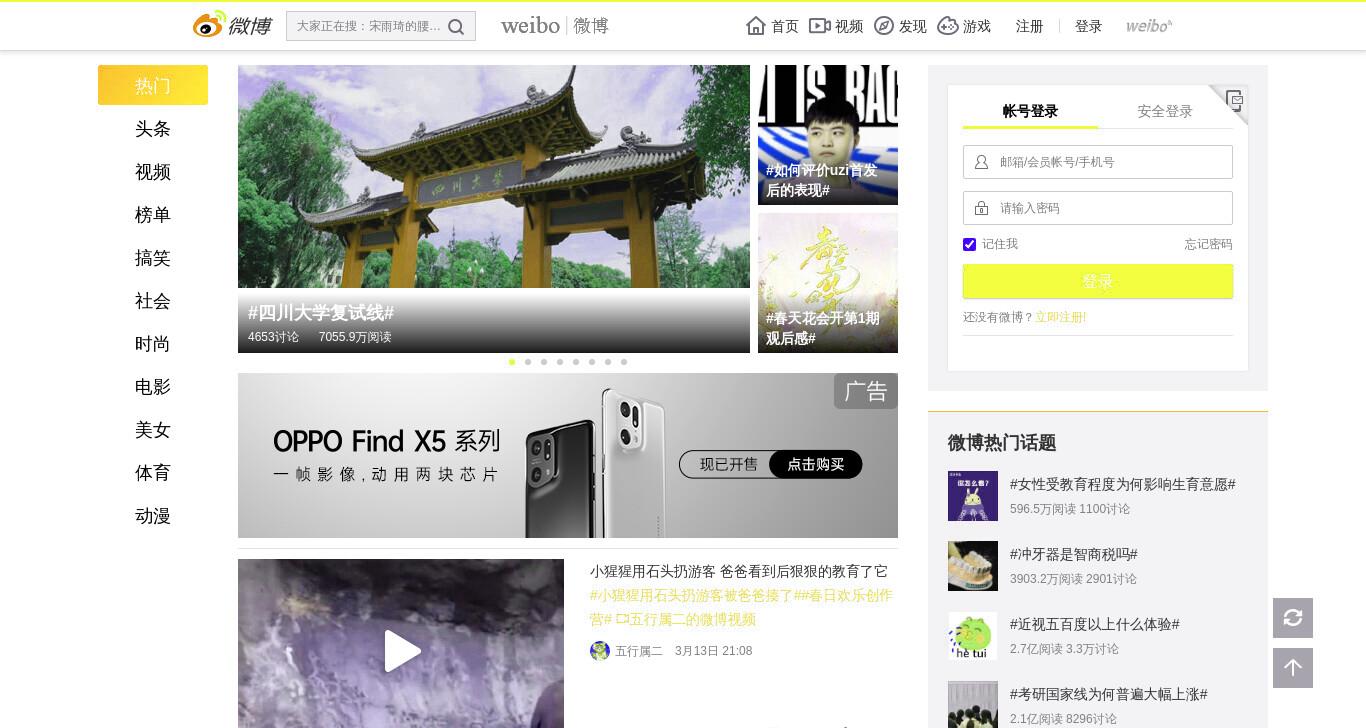Focus the 请输入密码 password field
The image size is (1366, 728).
point(1098,208)
